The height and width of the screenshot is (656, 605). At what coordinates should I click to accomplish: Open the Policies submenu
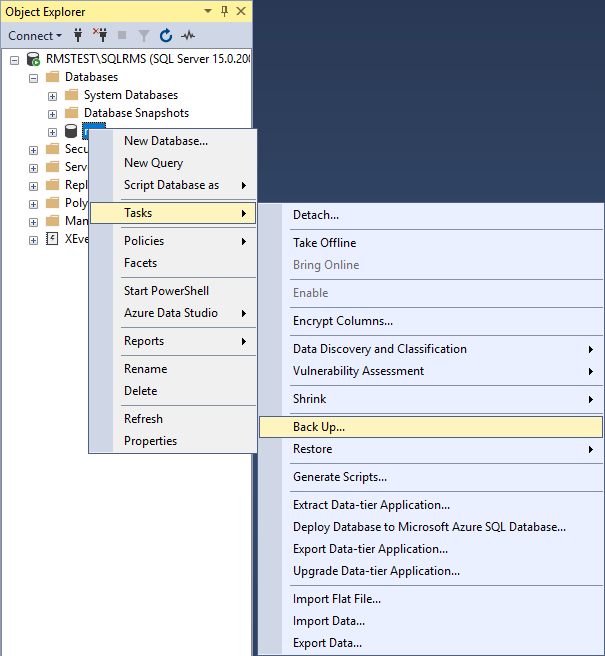[x=173, y=241]
